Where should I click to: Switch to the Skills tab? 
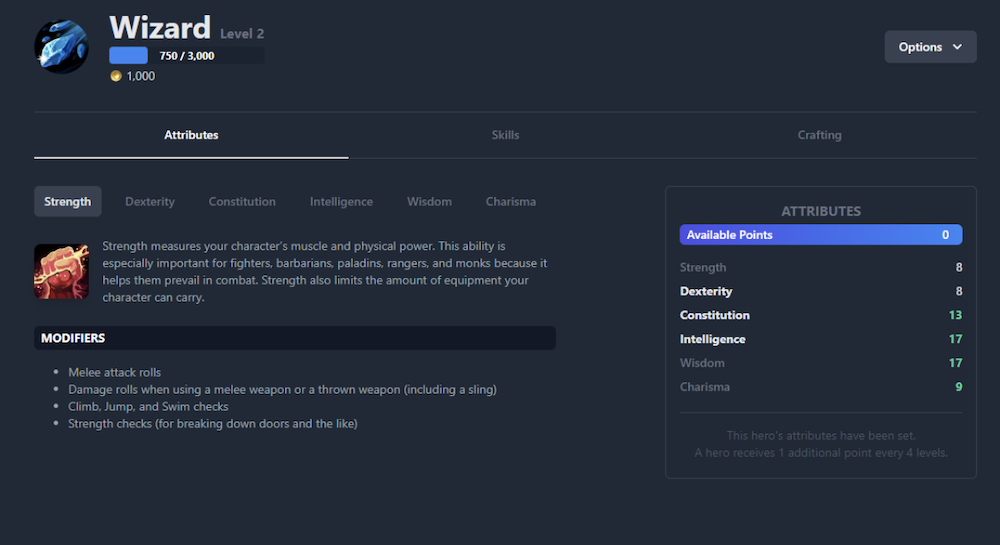tap(505, 135)
